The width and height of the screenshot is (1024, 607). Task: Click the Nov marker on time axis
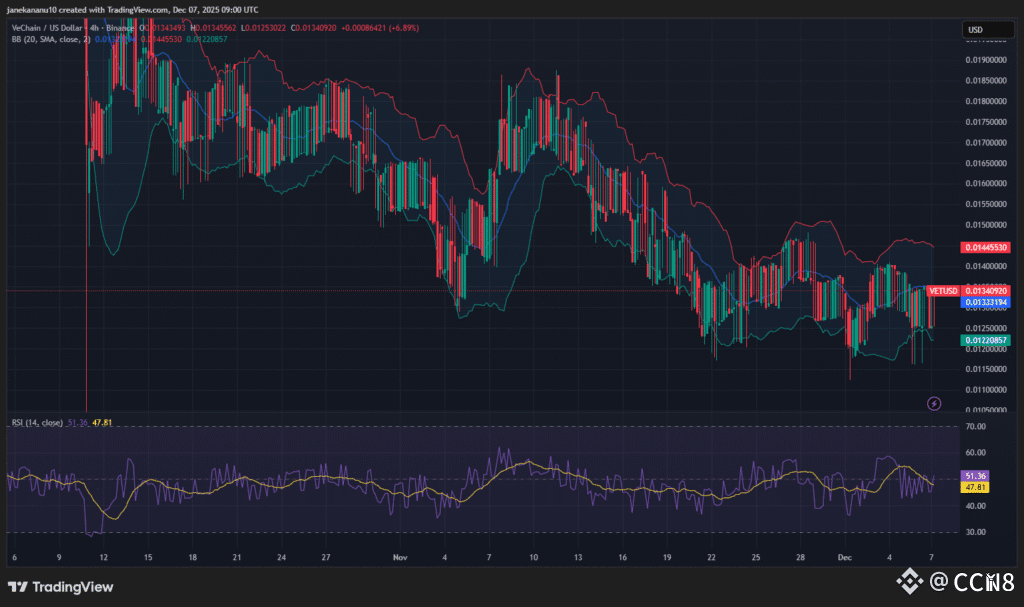(x=400, y=556)
